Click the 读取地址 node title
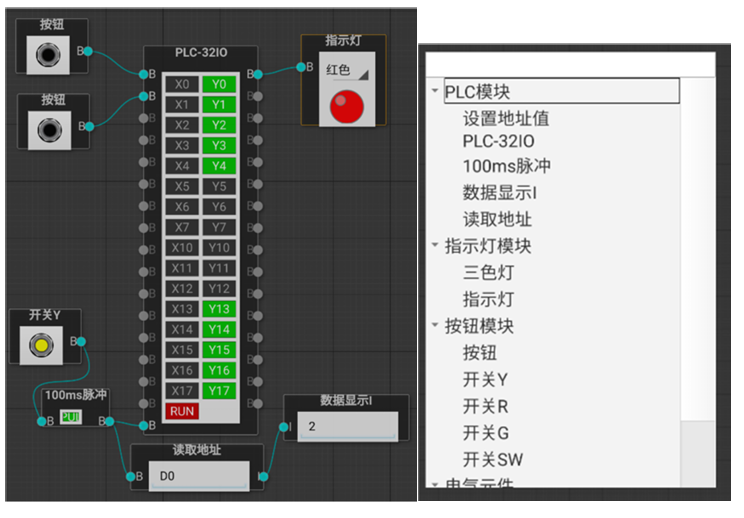 [196, 449]
